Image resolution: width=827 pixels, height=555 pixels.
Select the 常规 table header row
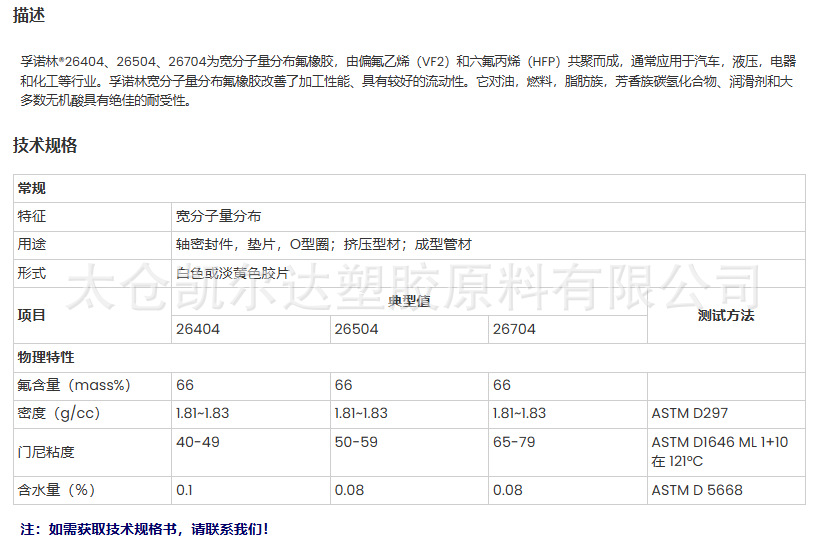click(409, 188)
